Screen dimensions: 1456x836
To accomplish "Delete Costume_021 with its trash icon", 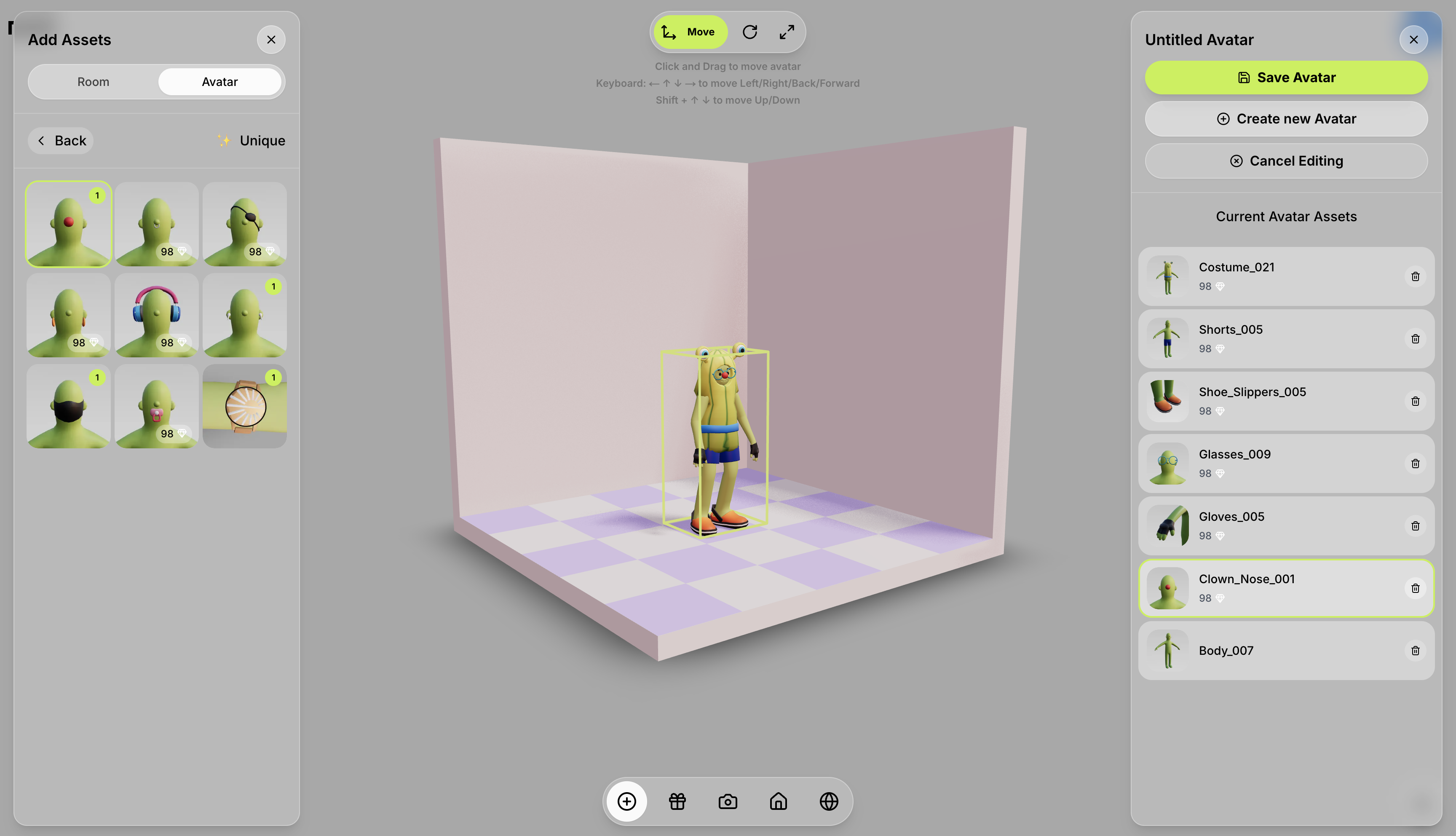I will click(x=1415, y=277).
